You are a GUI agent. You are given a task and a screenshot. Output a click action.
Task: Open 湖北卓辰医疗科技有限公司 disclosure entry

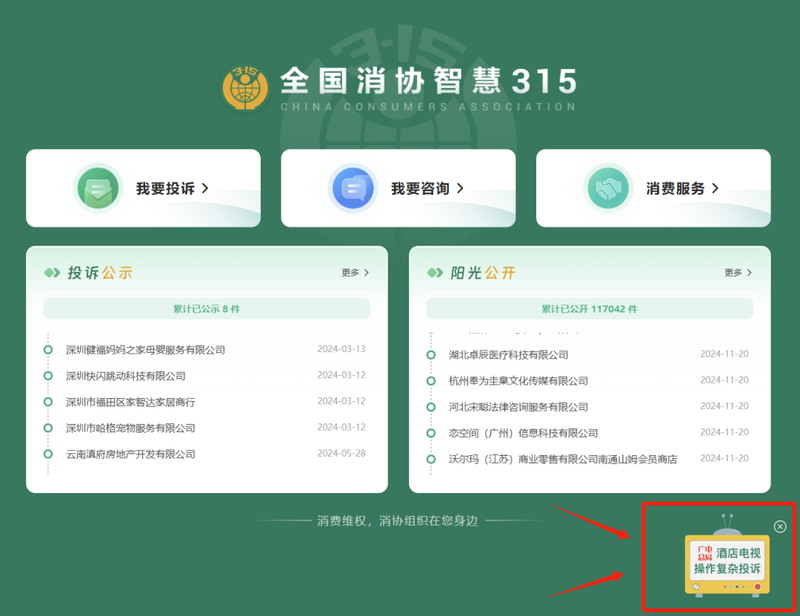click(x=508, y=355)
